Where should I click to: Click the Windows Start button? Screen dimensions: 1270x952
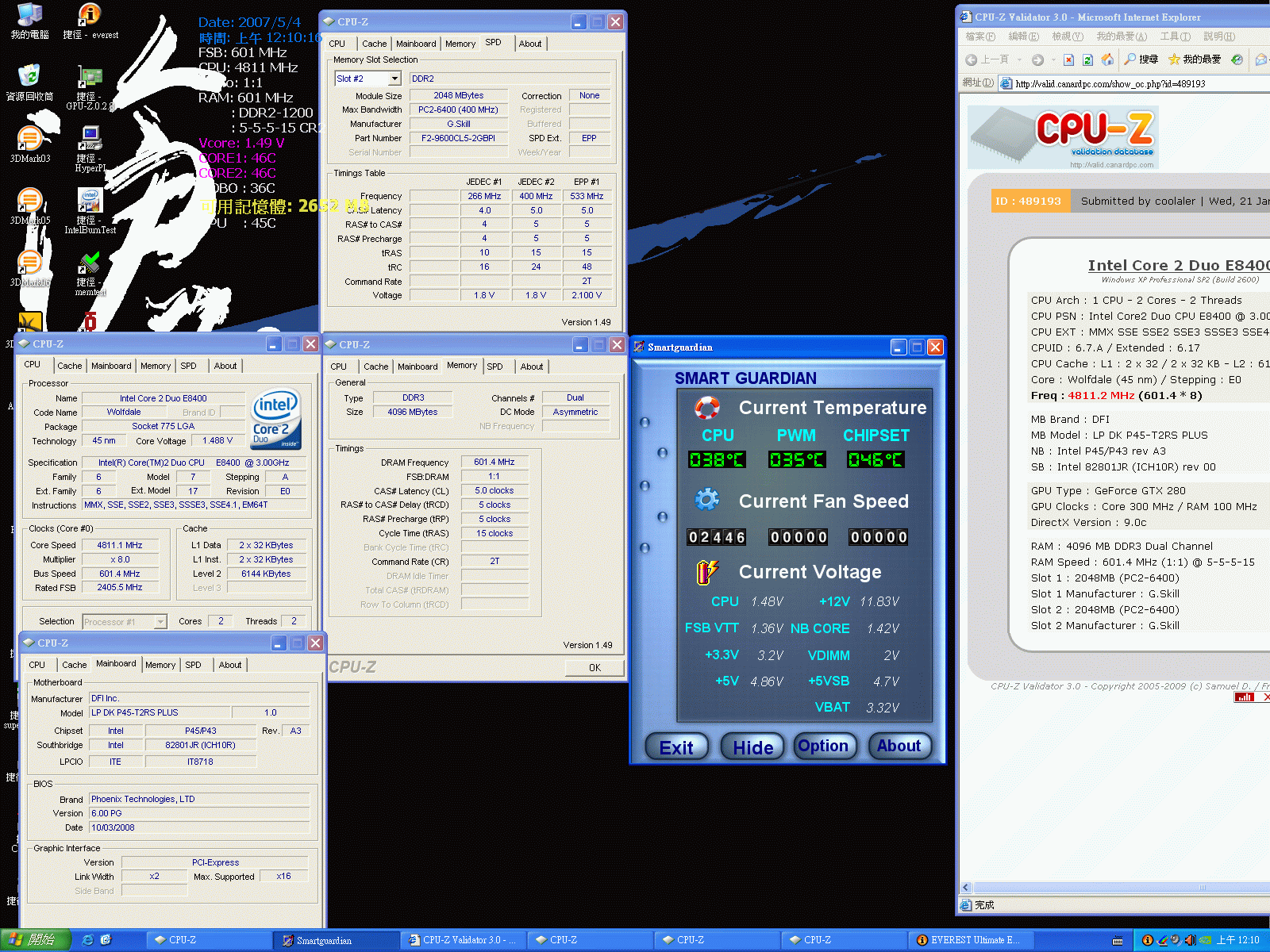tap(36, 940)
